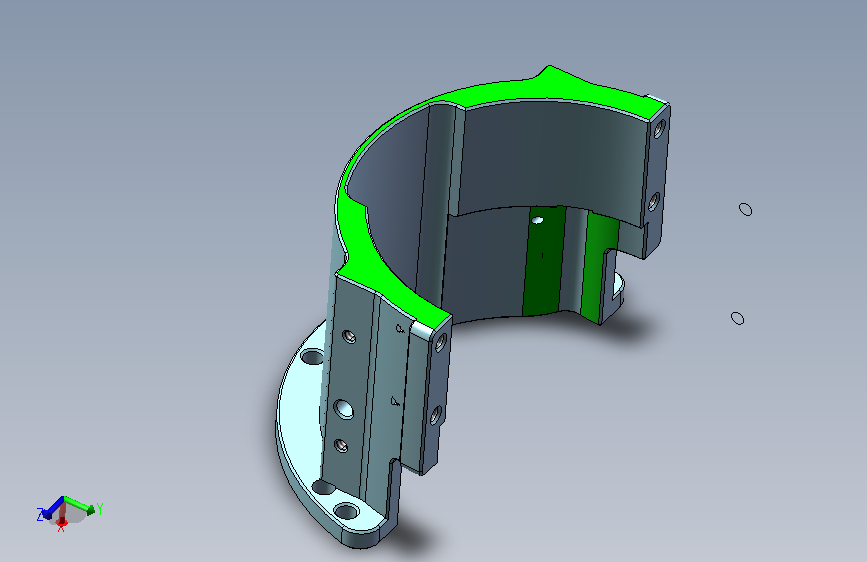Select the bottommost hole in the flange plate
Image resolution: width=867 pixels, height=562 pixels.
point(347,511)
